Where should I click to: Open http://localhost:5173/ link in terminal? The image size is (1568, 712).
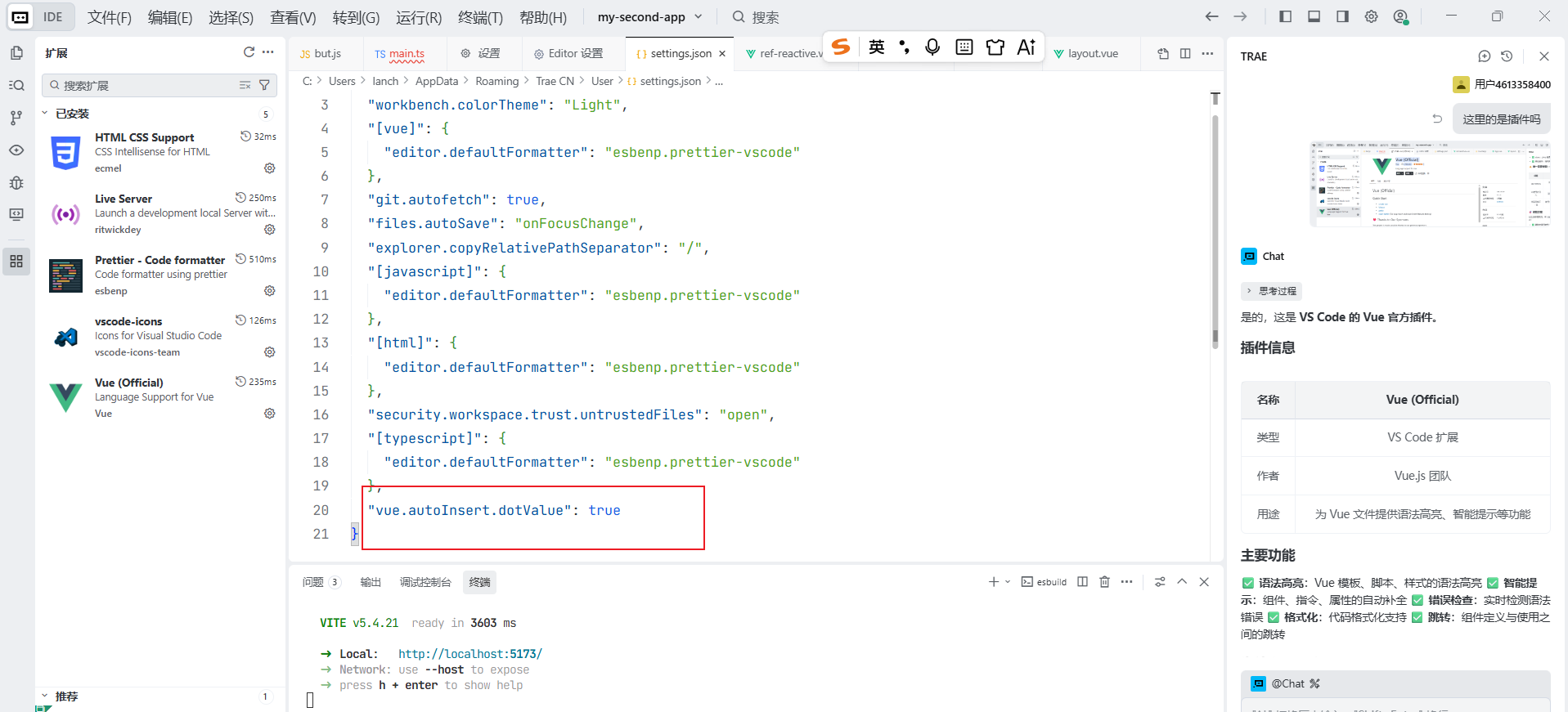coord(470,654)
